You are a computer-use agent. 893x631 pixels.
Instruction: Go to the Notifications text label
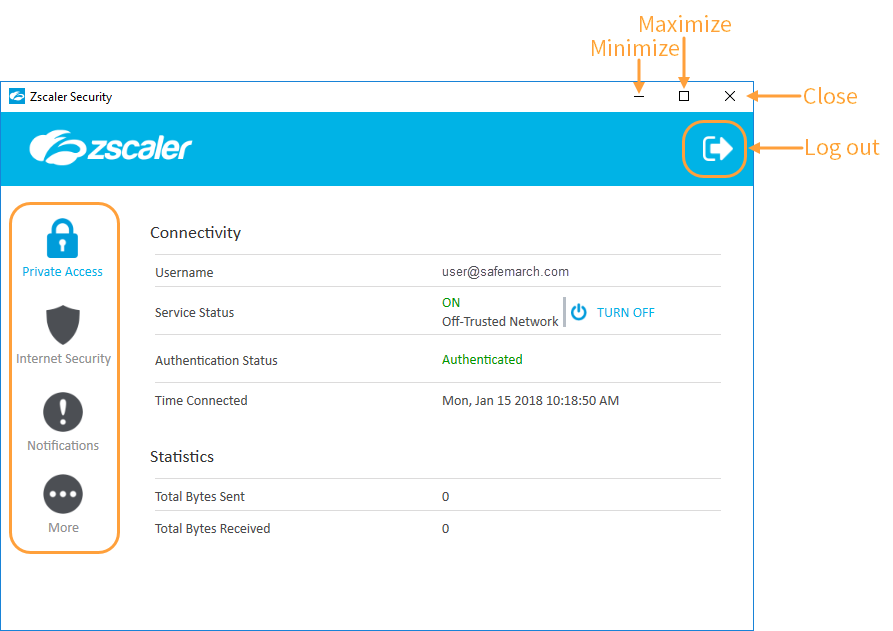63,446
